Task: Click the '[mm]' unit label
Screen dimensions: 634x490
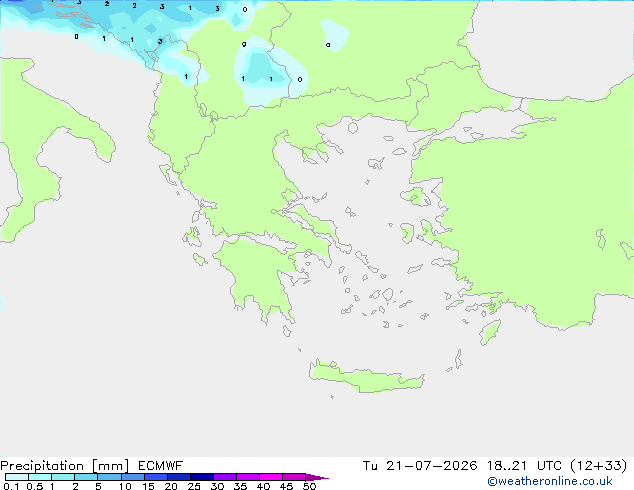Action: pyautogui.click(x=110, y=466)
